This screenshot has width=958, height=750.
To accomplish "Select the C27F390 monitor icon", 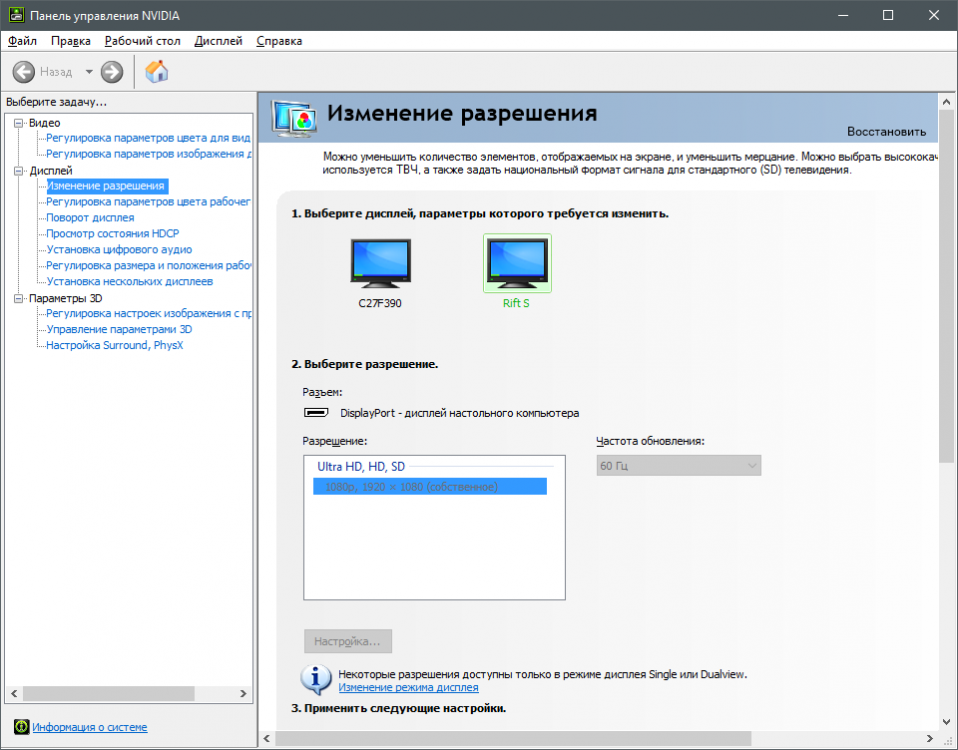I will [381, 263].
